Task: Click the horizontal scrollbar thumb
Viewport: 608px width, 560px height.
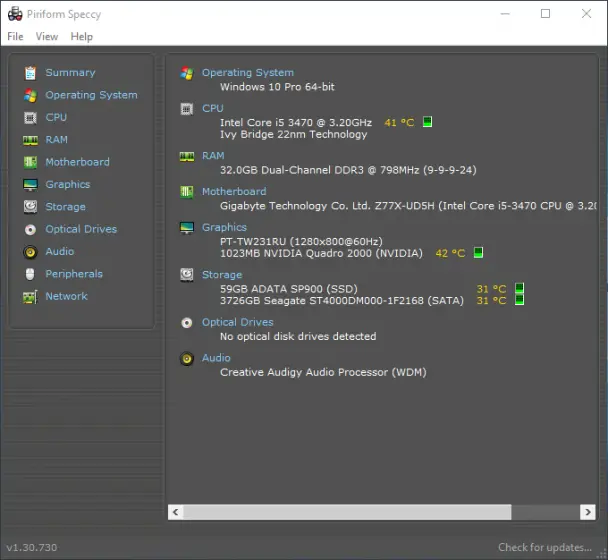Action: click(347, 512)
